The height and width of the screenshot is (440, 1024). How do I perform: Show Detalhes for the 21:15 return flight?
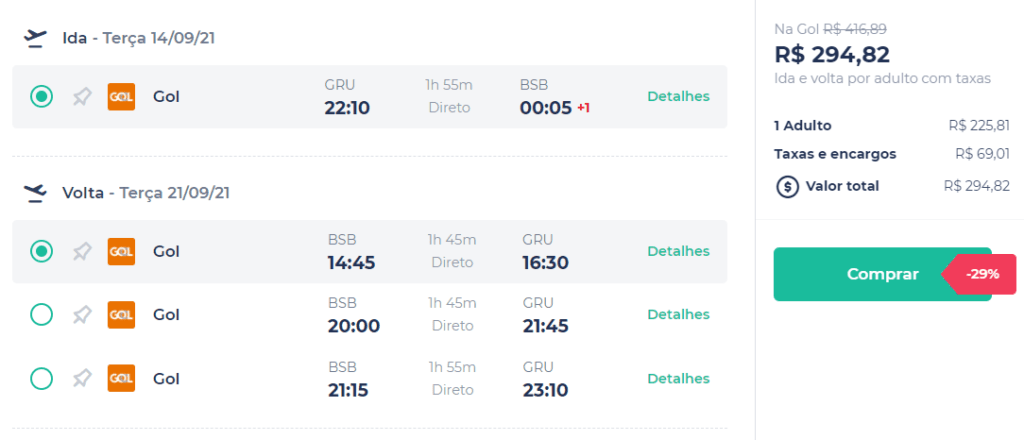pos(679,379)
